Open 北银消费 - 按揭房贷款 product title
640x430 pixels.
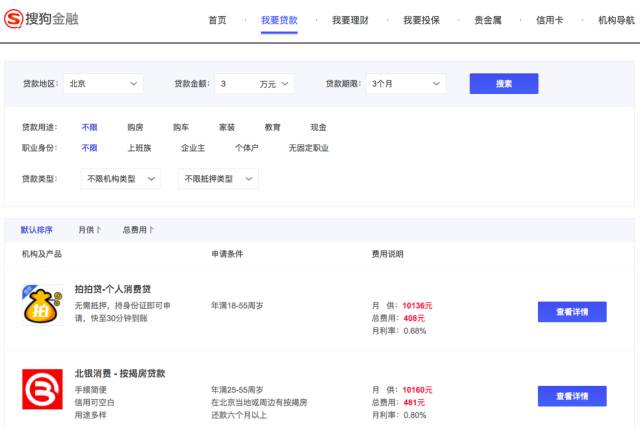click(120, 373)
